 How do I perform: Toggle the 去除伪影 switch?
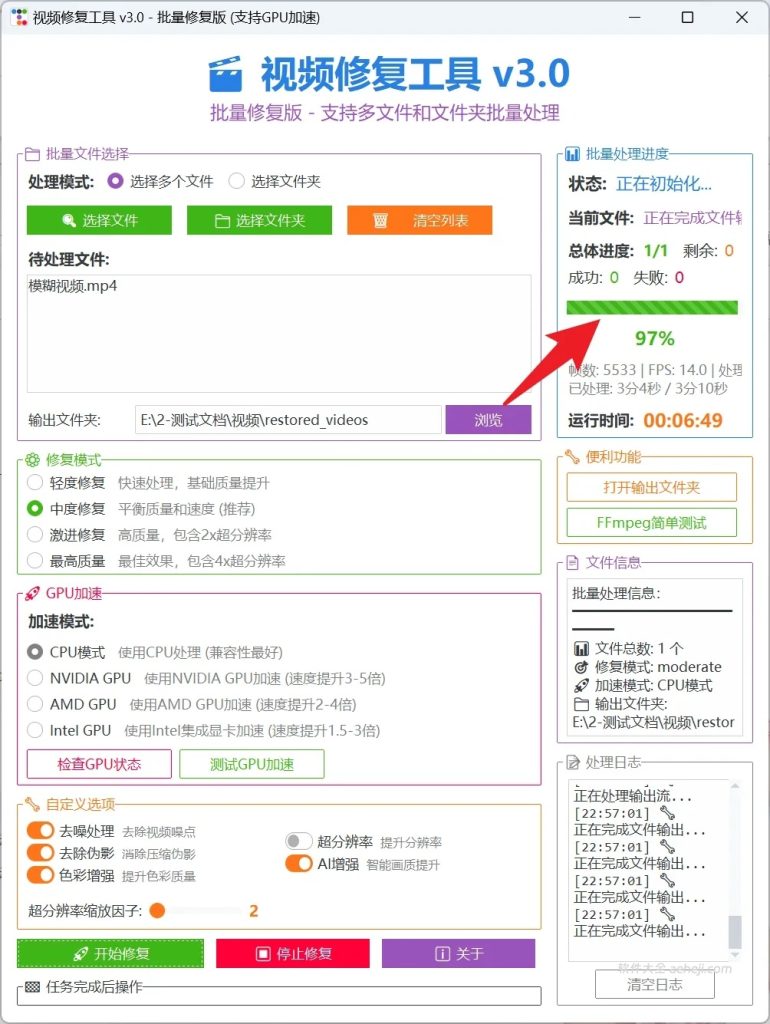point(40,852)
